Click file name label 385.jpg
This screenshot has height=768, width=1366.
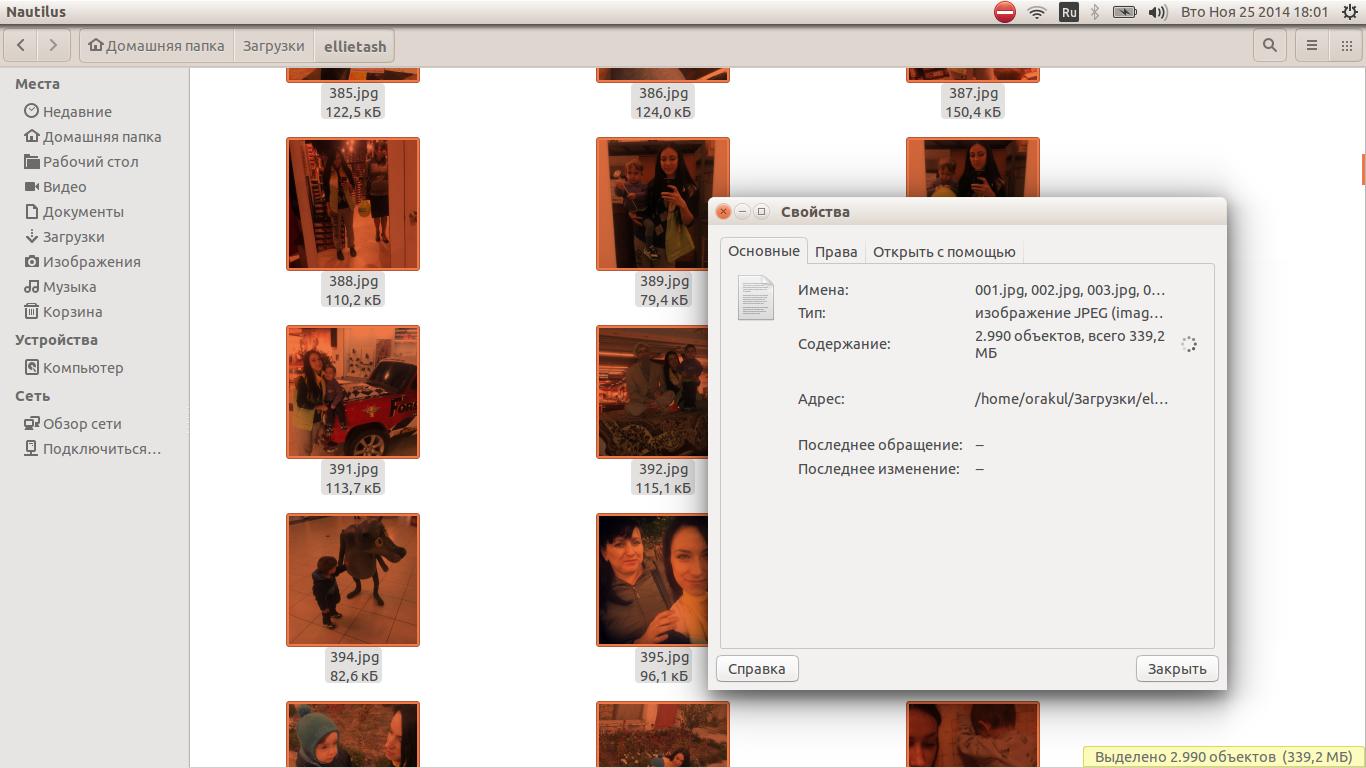coord(354,93)
